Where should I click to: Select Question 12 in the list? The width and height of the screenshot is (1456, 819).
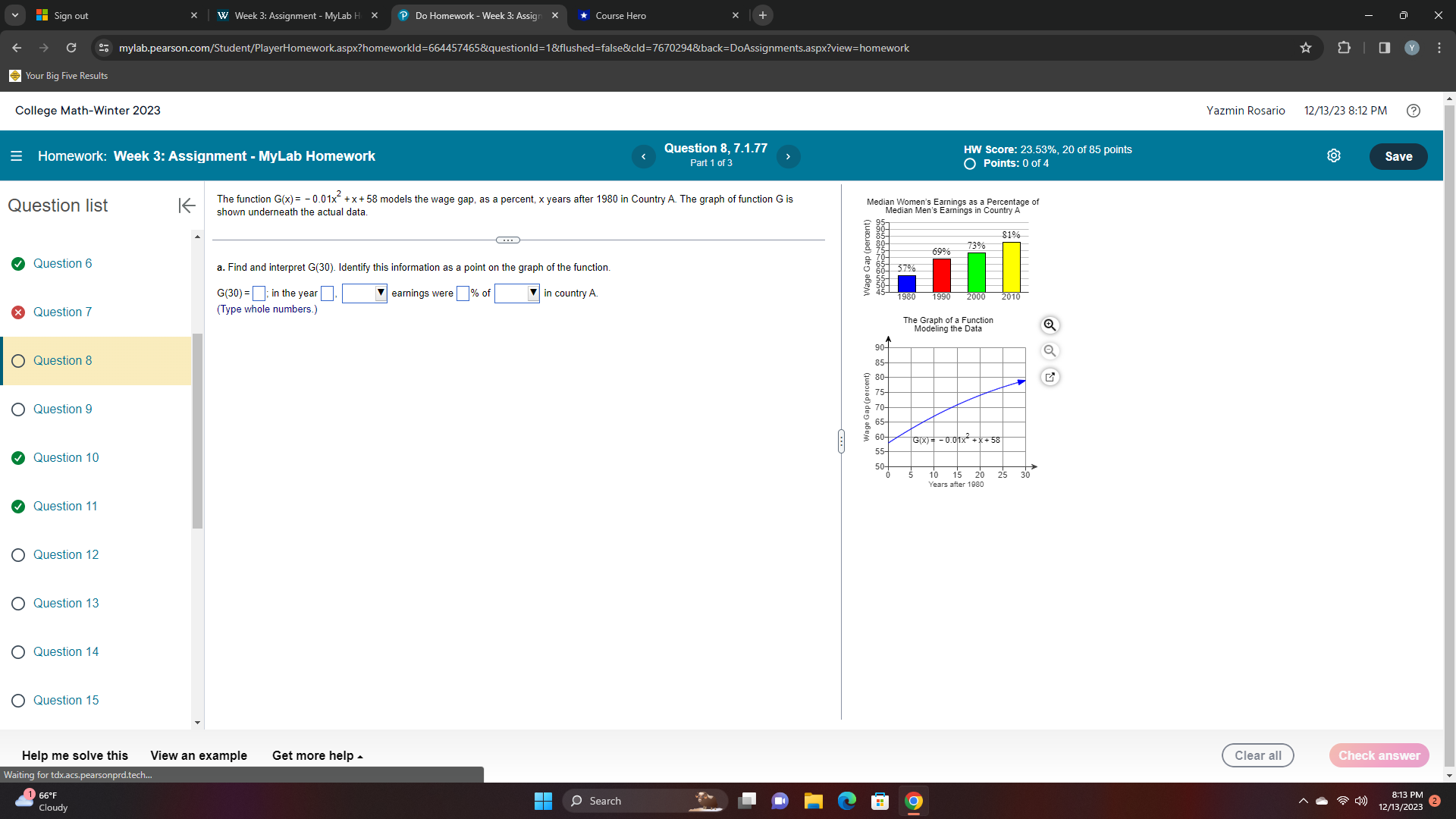point(65,555)
